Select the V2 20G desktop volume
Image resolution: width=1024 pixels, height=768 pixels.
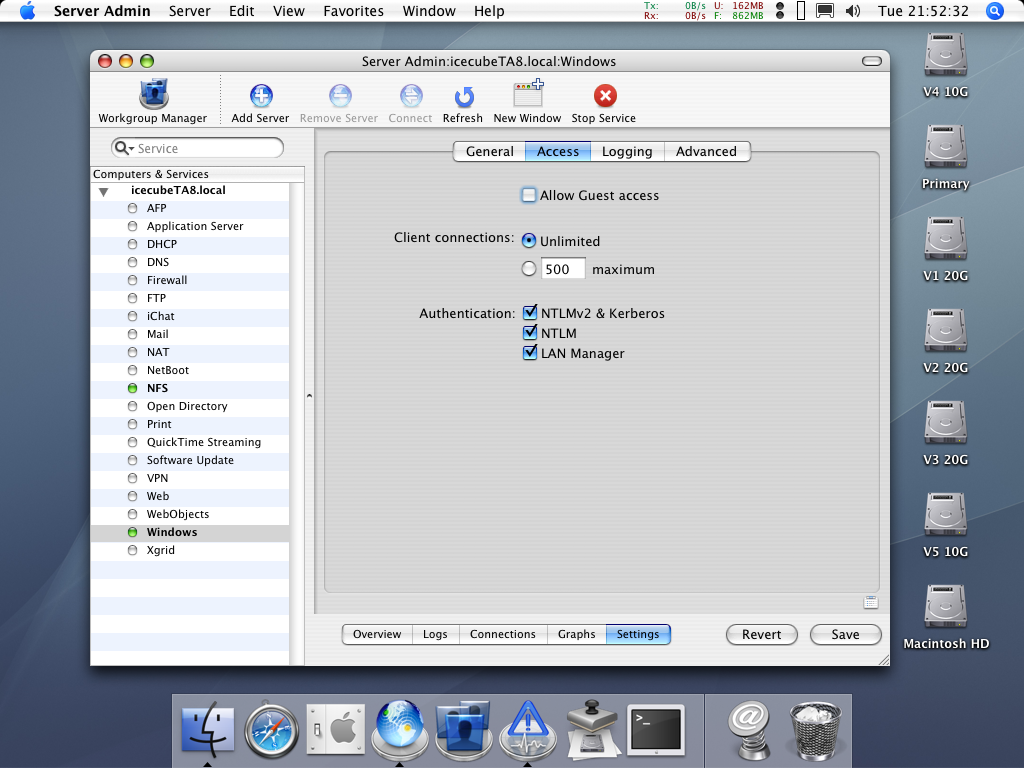pyautogui.click(x=946, y=332)
